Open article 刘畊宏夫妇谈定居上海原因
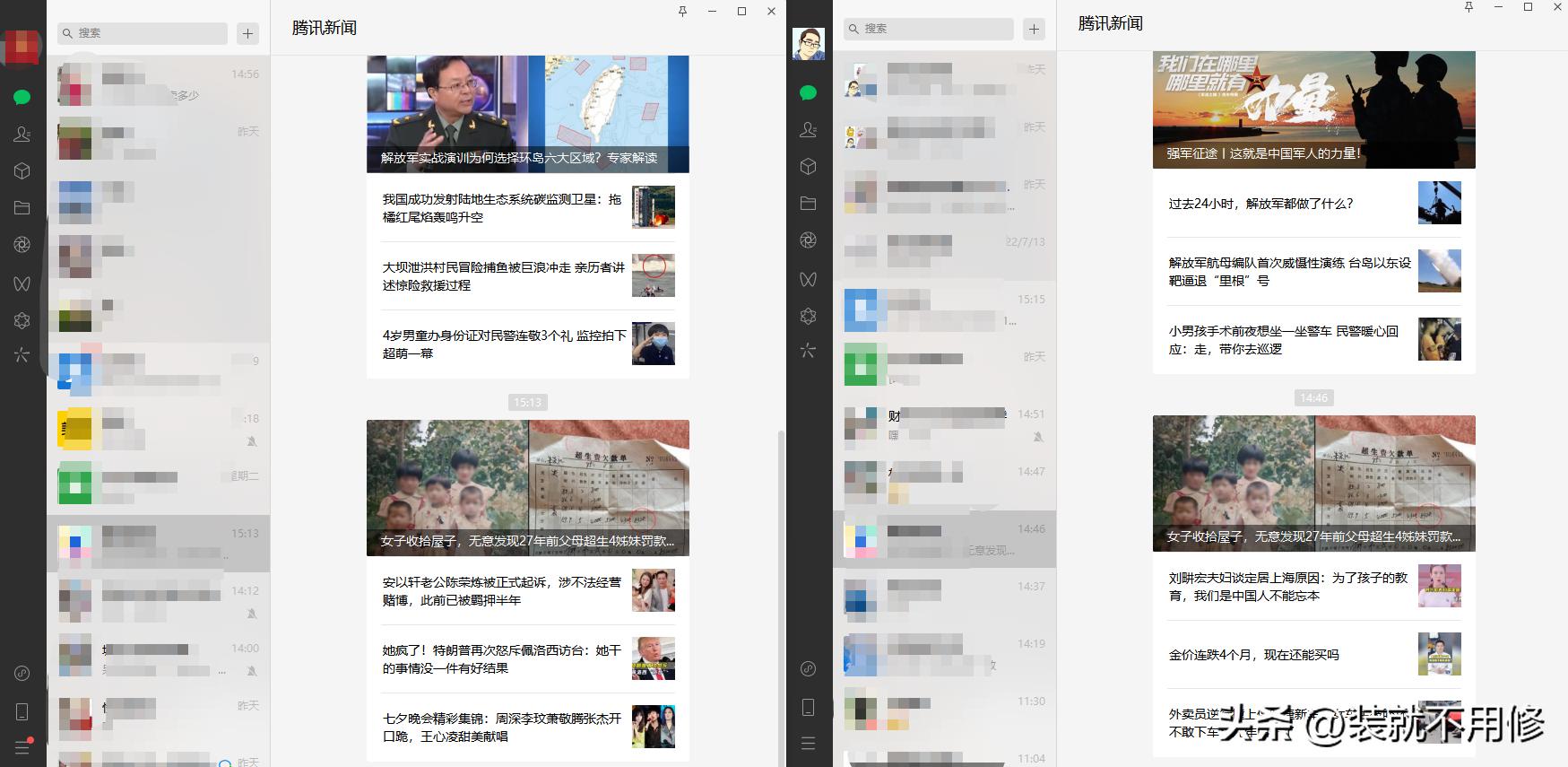The height and width of the screenshot is (767, 1568). click(1314, 586)
